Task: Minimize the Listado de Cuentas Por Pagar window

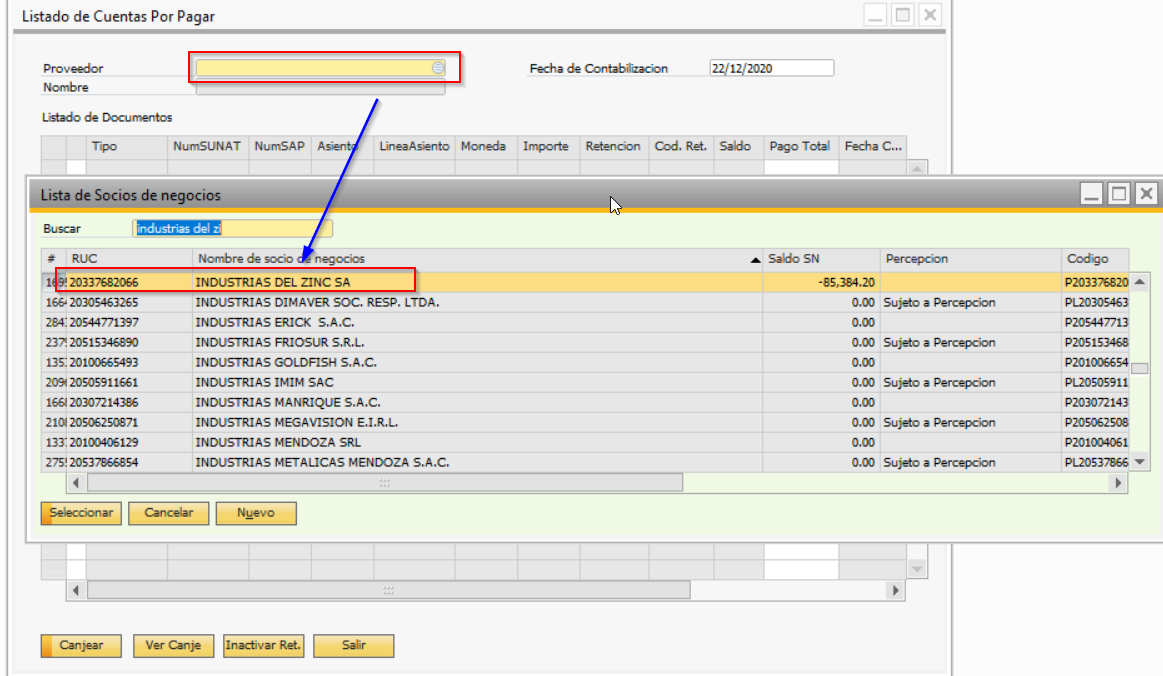Action: coord(875,15)
